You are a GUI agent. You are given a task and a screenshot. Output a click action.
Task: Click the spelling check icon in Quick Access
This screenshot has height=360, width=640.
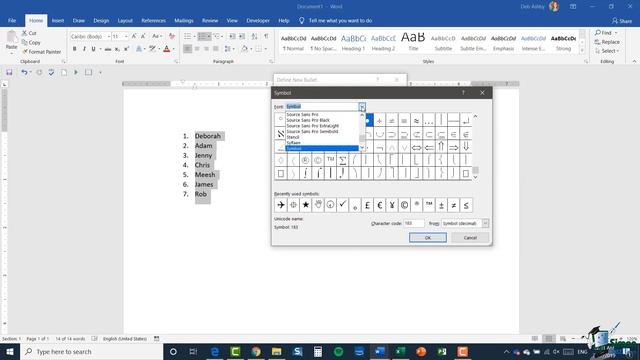51,72
